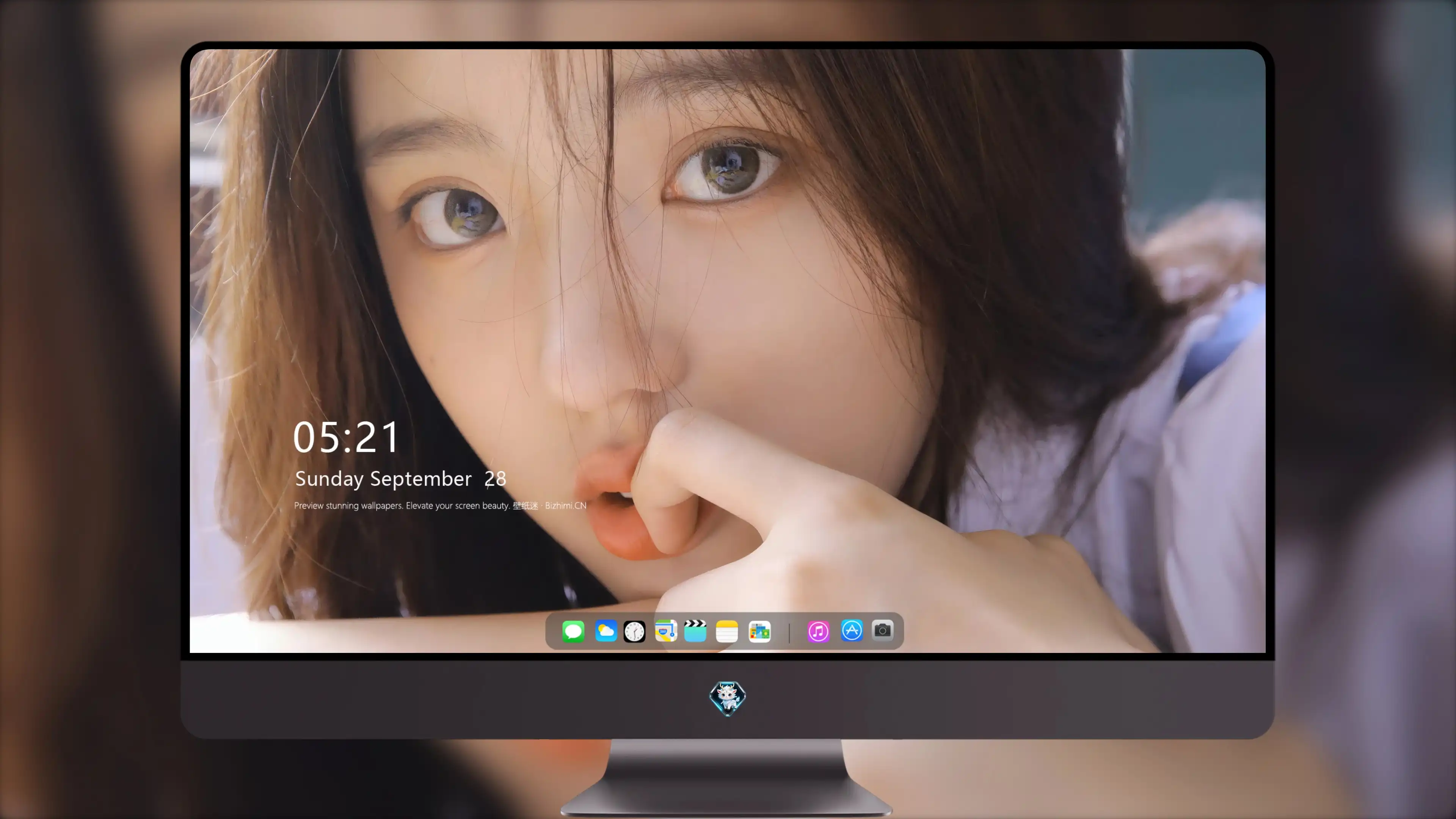The height and width of the screenshot is (819, 1456).
Task: Open the Weather app in the dock
Action: pyautogui.click(x=606, y=631)
